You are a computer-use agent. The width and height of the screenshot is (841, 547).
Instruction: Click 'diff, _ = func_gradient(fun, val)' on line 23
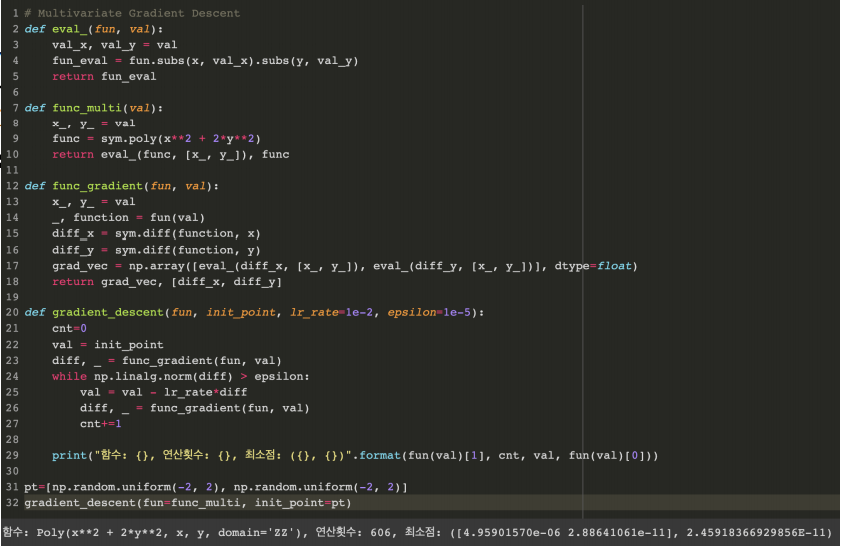pyautogui.click(x=167, y=361)
